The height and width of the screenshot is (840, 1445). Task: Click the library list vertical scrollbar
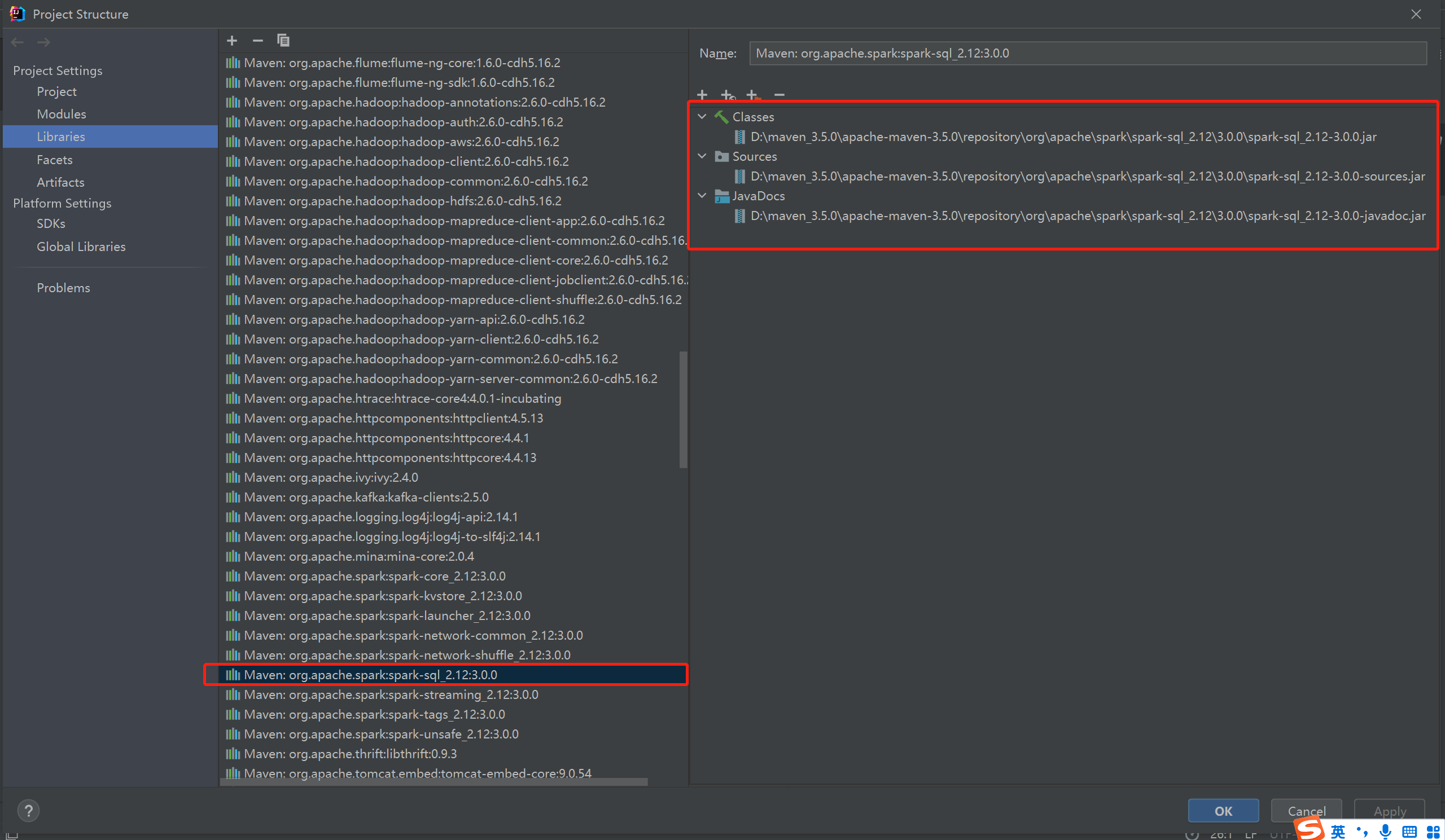pos(683,410)
